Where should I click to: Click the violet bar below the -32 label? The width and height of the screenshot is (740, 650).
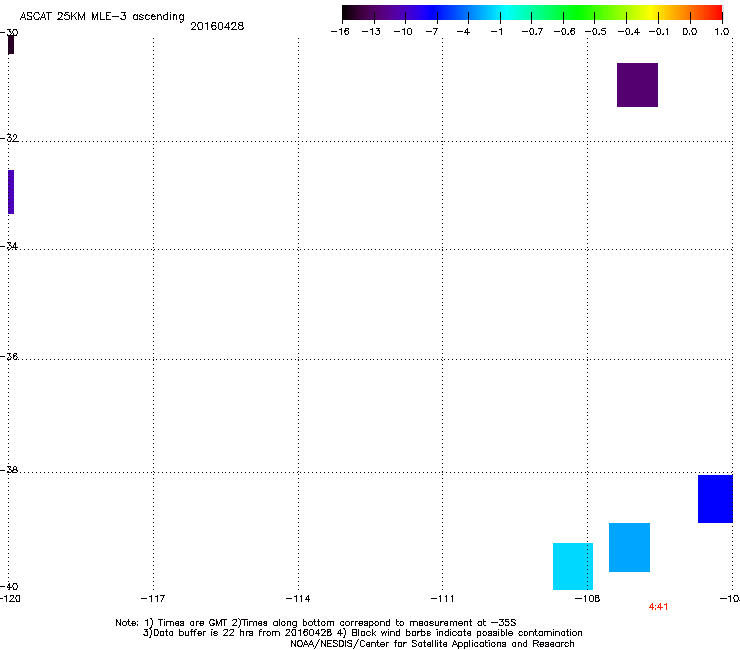click(x=11, y=192)
